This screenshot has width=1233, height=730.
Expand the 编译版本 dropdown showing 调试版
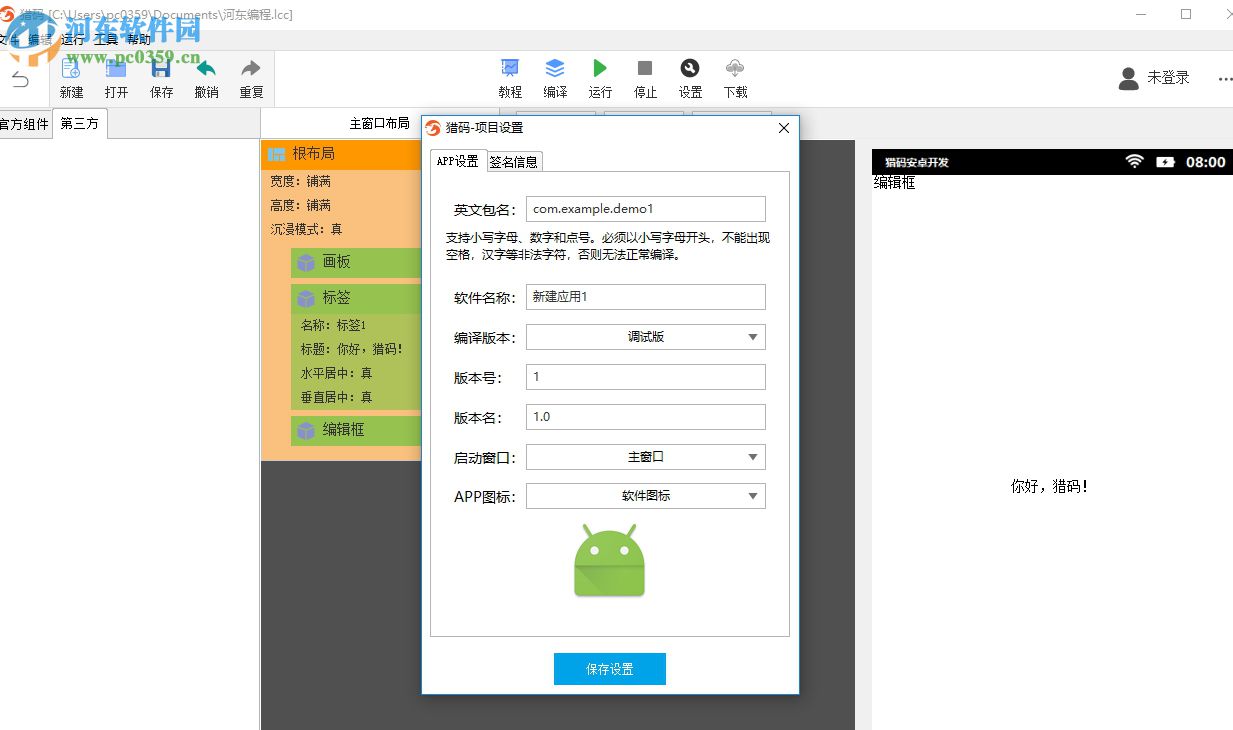pos(645,337)
